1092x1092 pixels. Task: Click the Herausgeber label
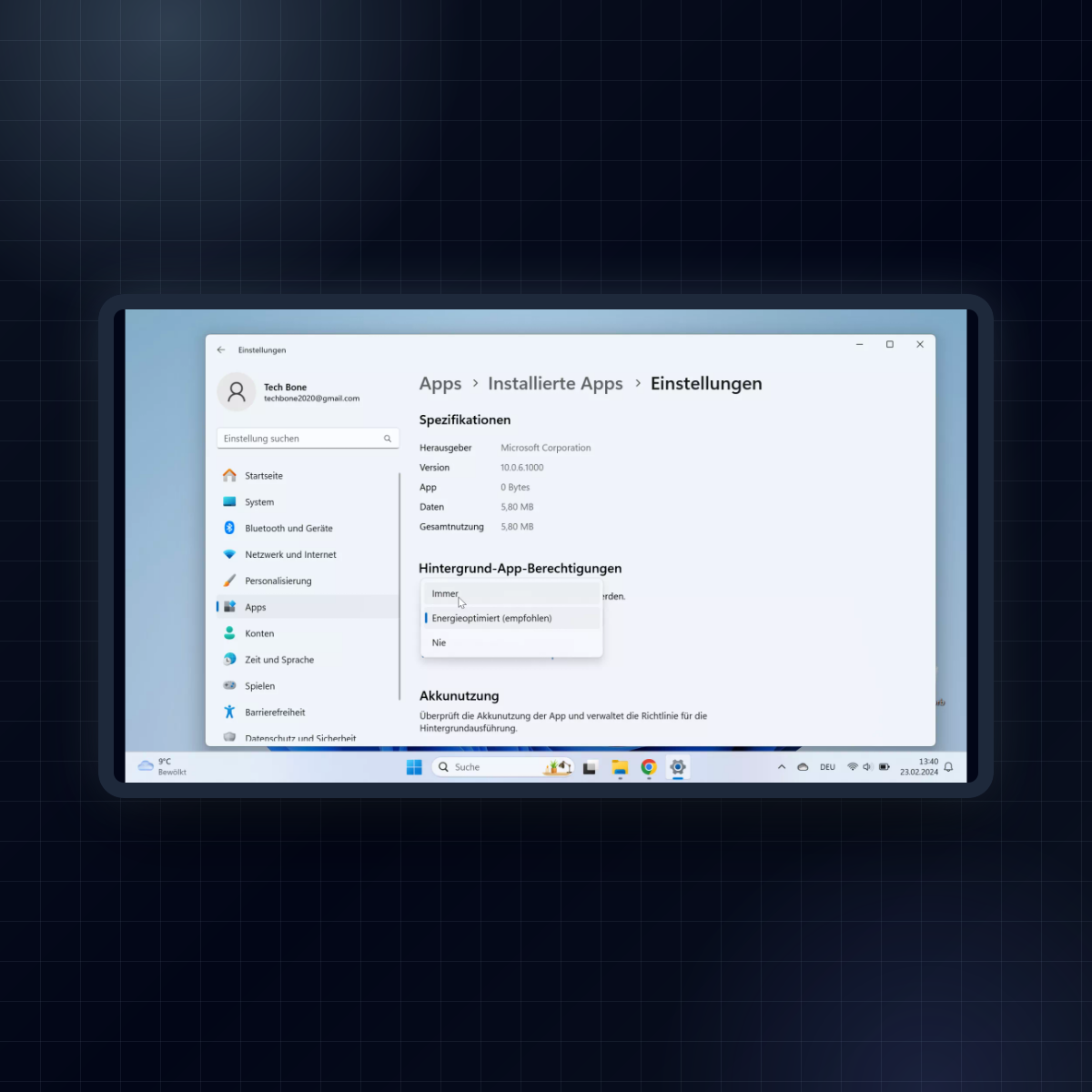point(446,448)
